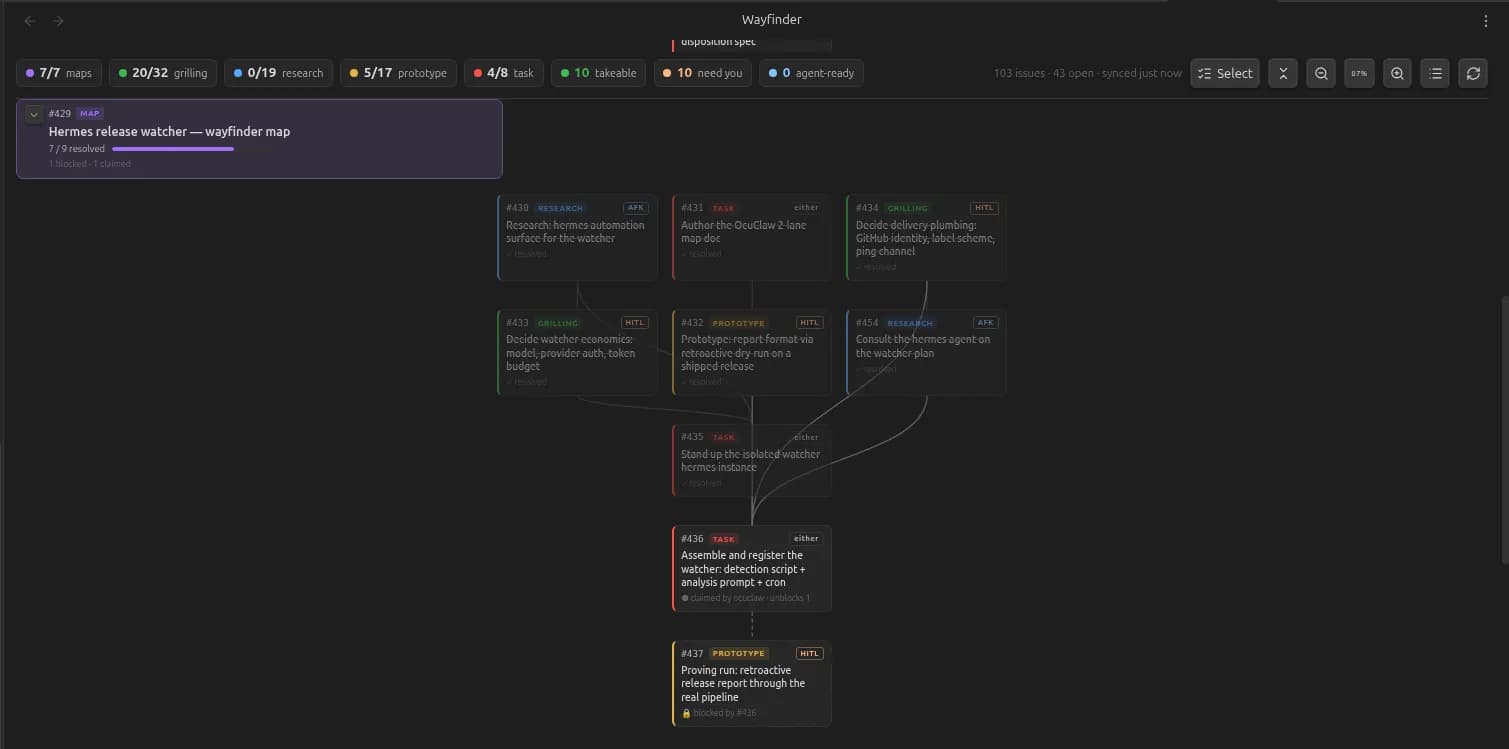This screenshot has height=749, width=1509.
Task: Go back with the left arrow
Action: tap(30, 20)
